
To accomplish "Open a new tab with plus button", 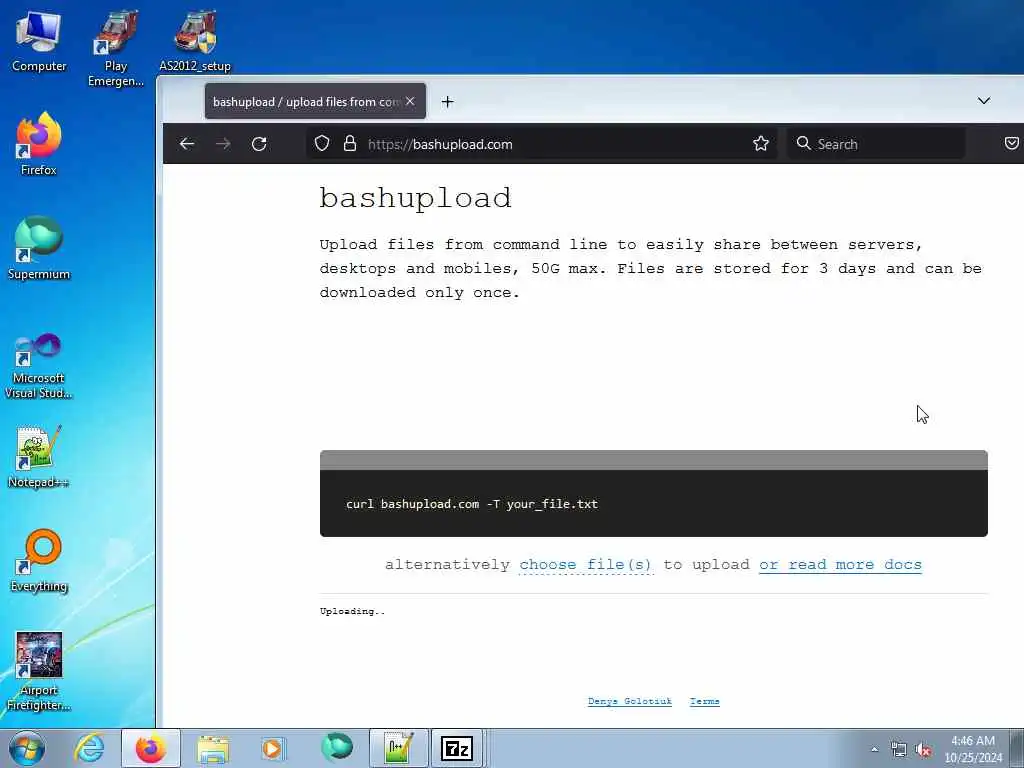I will pos(447,102).
